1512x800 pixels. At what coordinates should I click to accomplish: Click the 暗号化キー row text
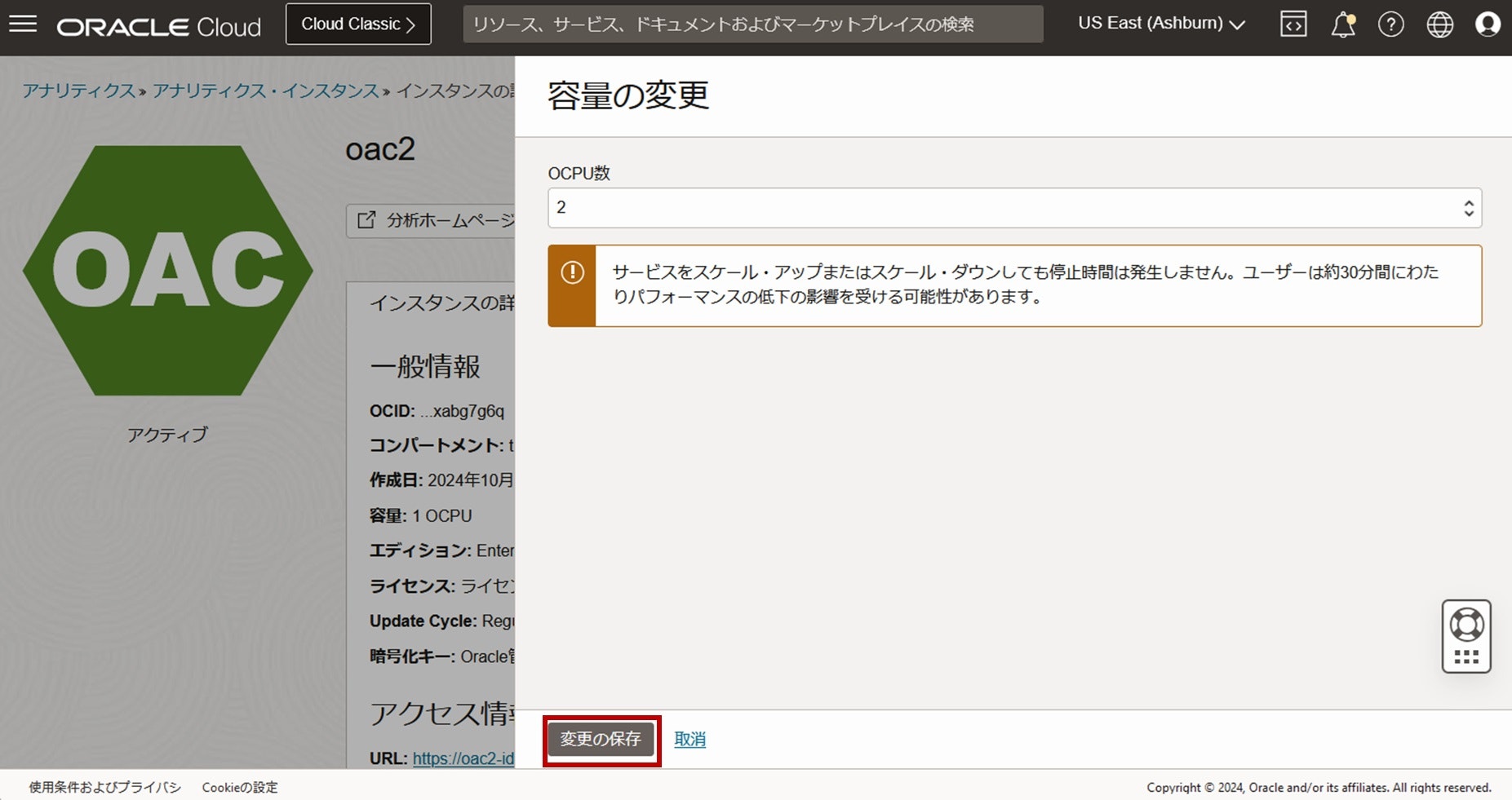click(442, 656)
